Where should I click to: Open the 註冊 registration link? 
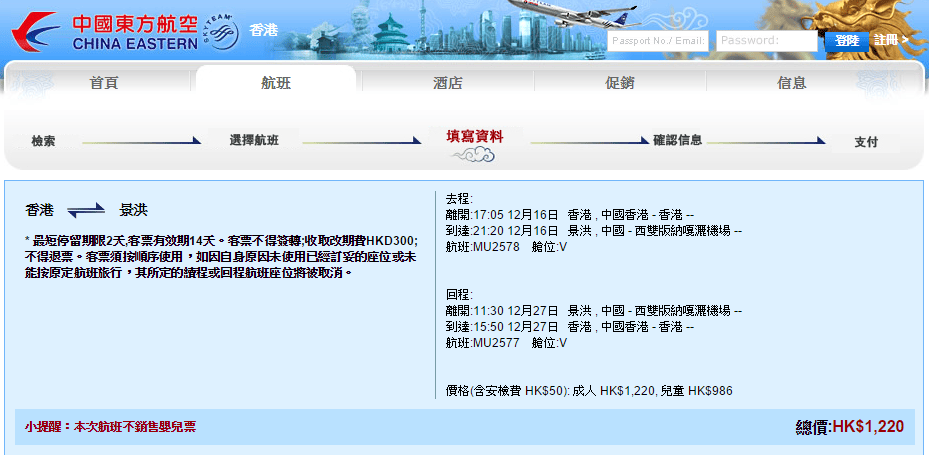coord(889,40)
